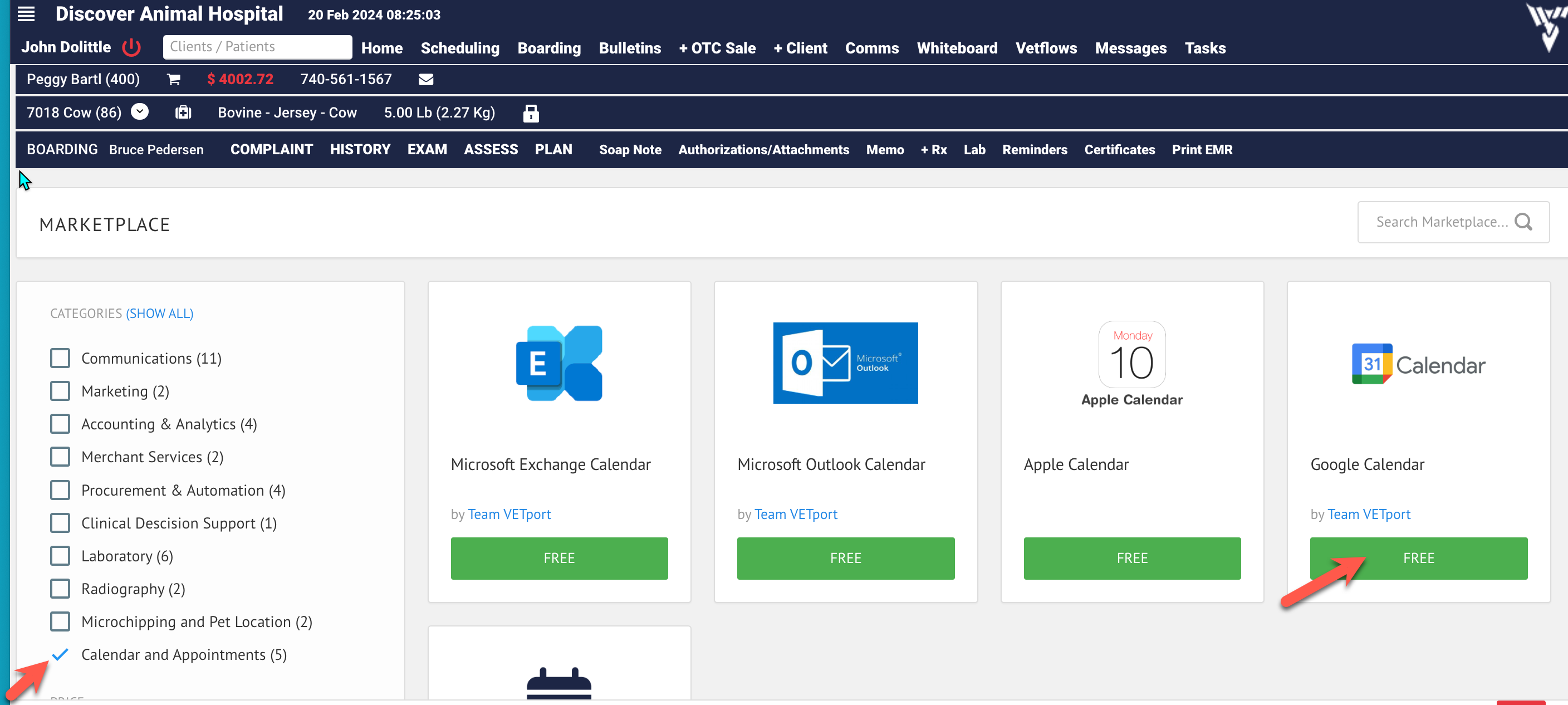The width and height of the screenshot is (1568, 705).
Task: Check the Communications (11) category
Action: (x=60, y=358)
